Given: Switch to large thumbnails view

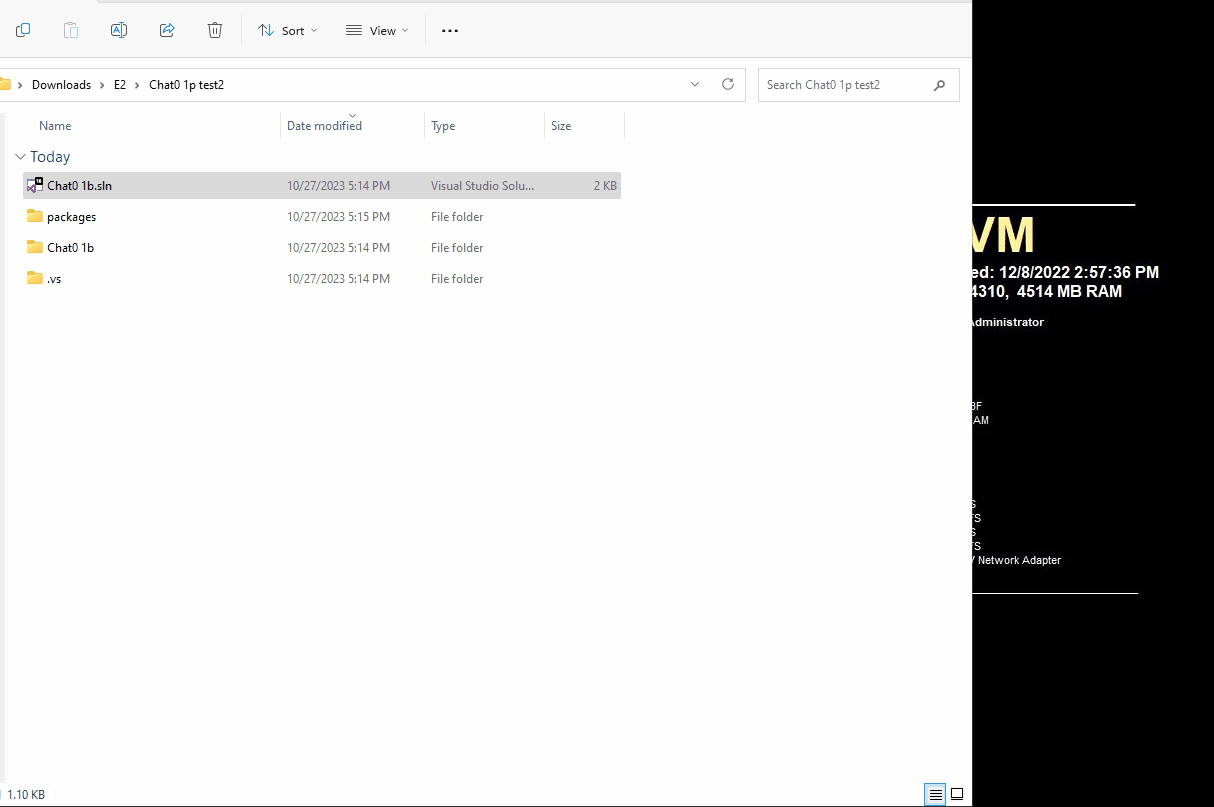Looking at the screenshot, I should (x=957, y=793).
